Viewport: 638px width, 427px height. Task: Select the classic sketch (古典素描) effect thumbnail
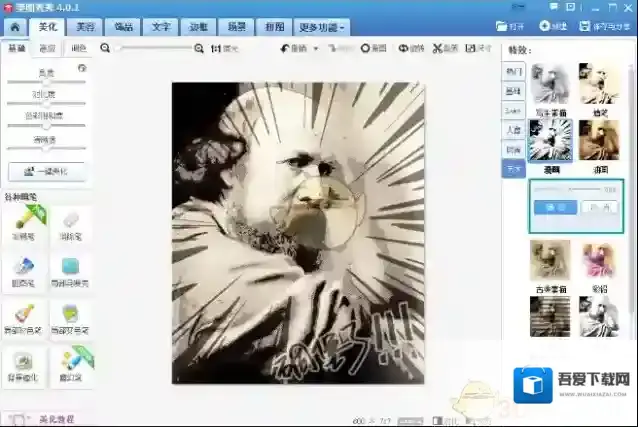[549, 262]
